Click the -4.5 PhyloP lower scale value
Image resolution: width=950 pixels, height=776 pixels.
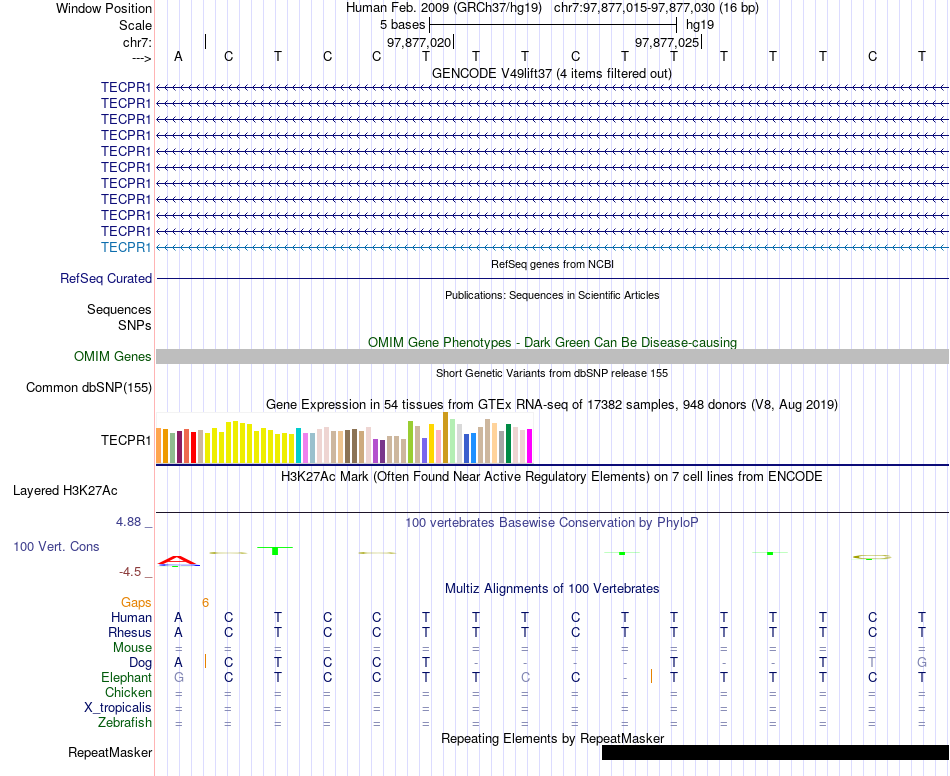tap(130, 572)
